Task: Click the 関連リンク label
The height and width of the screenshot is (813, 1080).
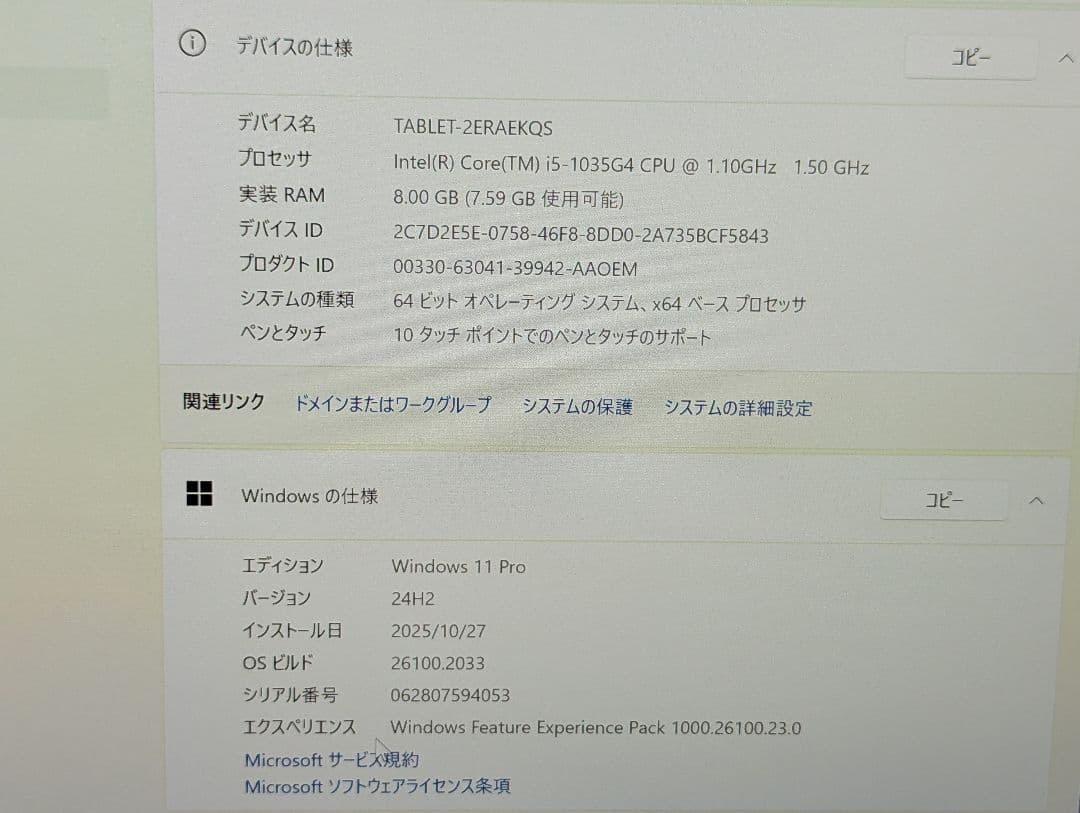Action: click(x=224, y=402)
